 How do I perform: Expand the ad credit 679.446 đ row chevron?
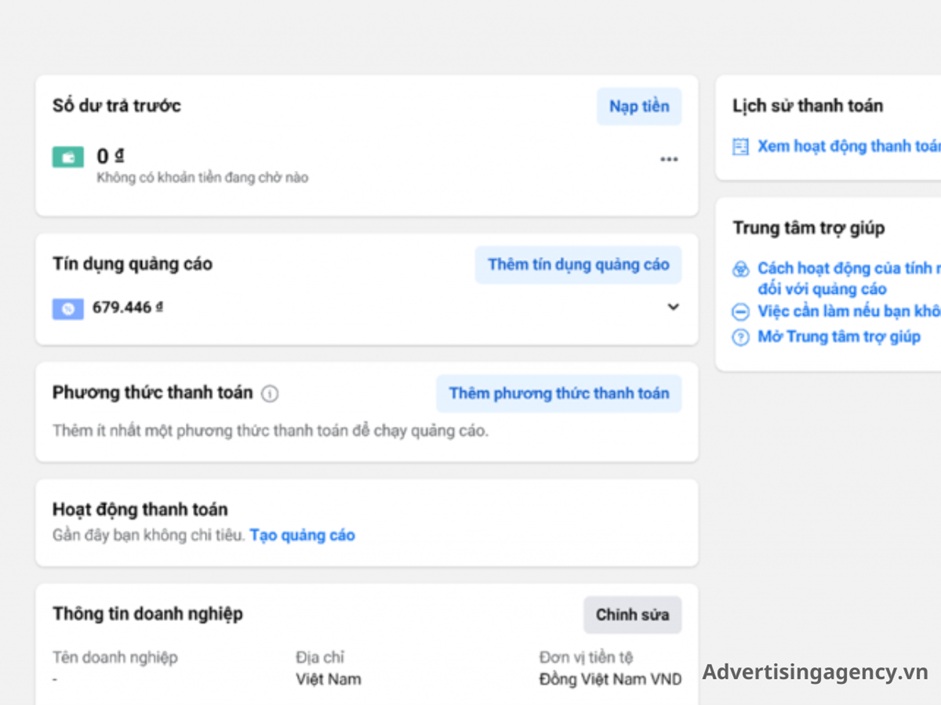(673, 307)
